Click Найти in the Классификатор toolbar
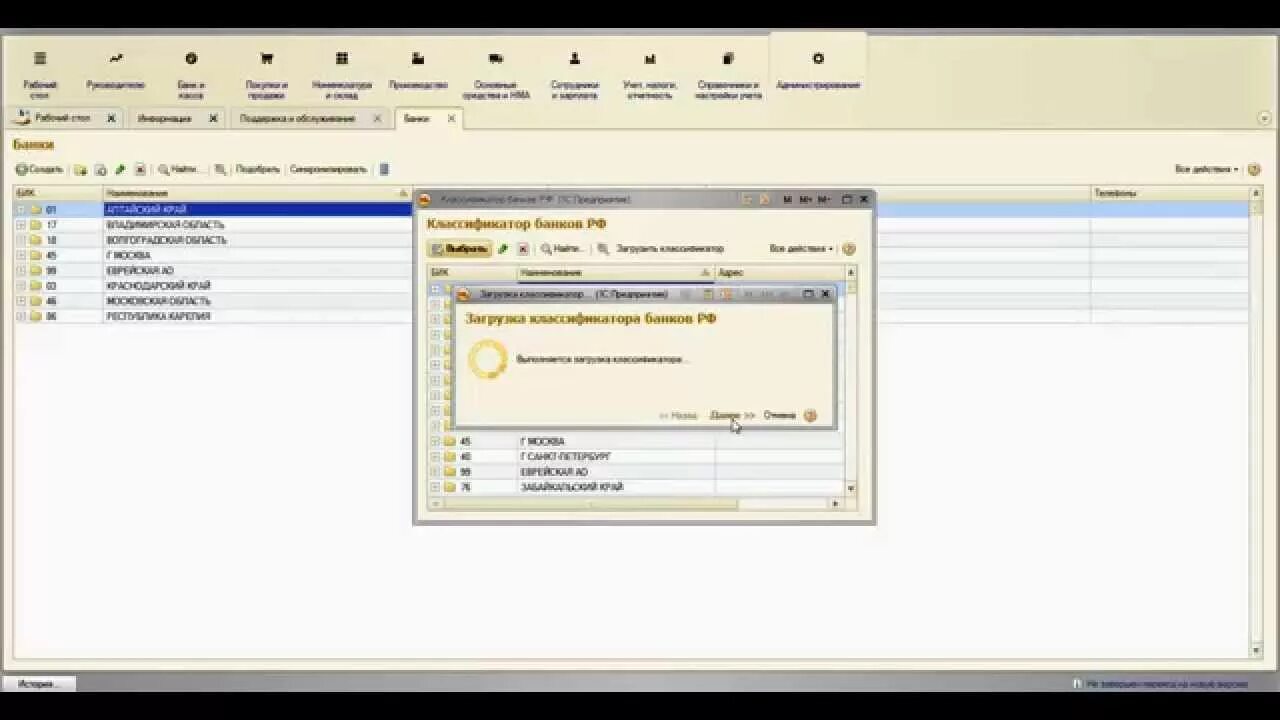The image size is (1280, 720). coord(563,249)
